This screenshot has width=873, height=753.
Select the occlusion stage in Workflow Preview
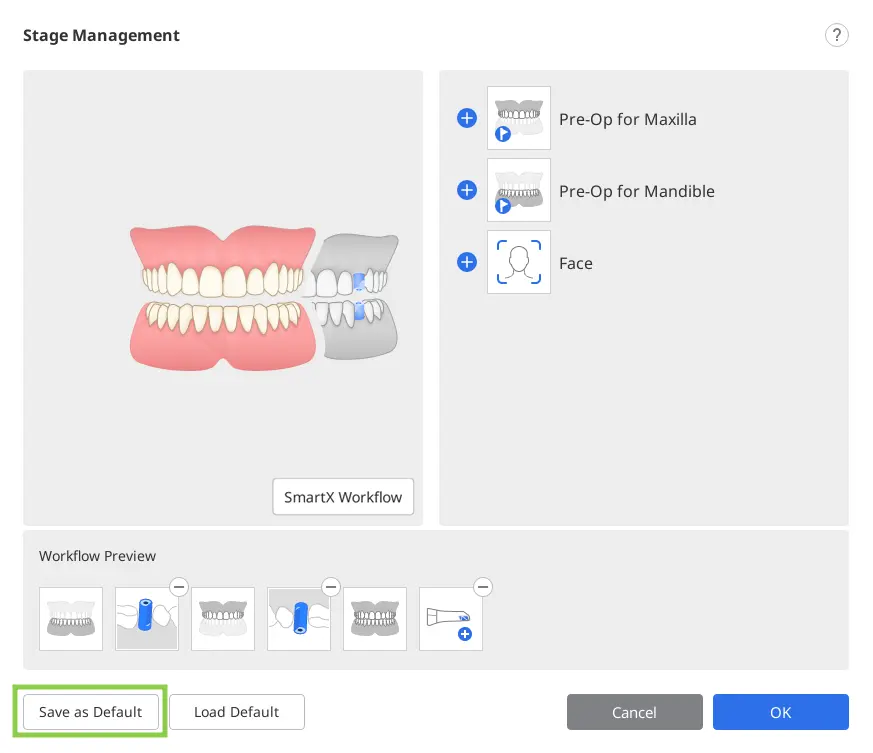(375, 619)
